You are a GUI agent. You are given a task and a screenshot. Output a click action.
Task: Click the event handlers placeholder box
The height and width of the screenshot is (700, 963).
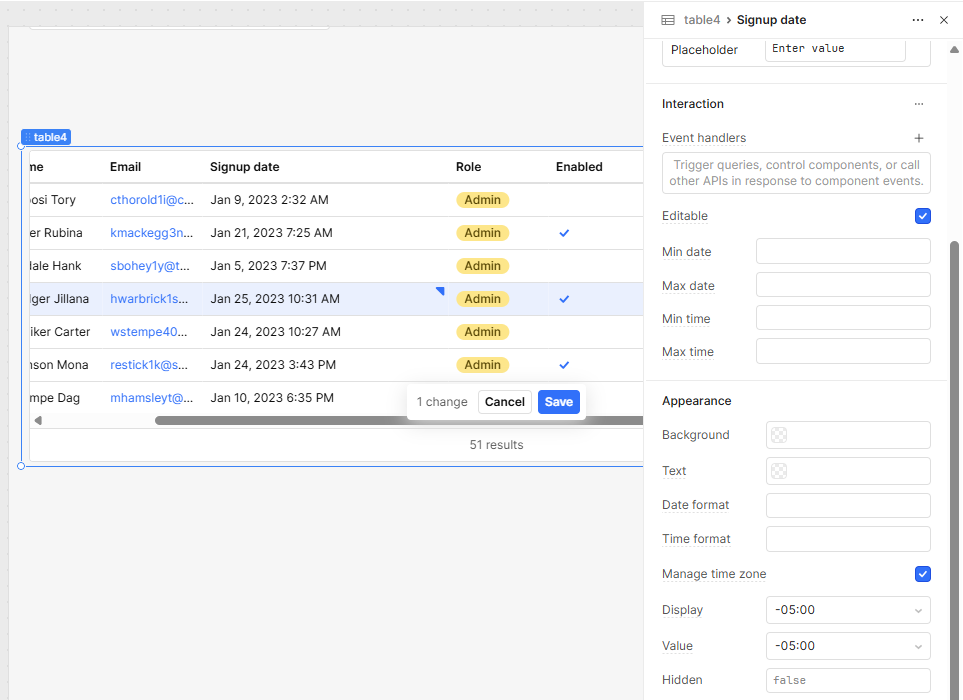click(796, 173)
